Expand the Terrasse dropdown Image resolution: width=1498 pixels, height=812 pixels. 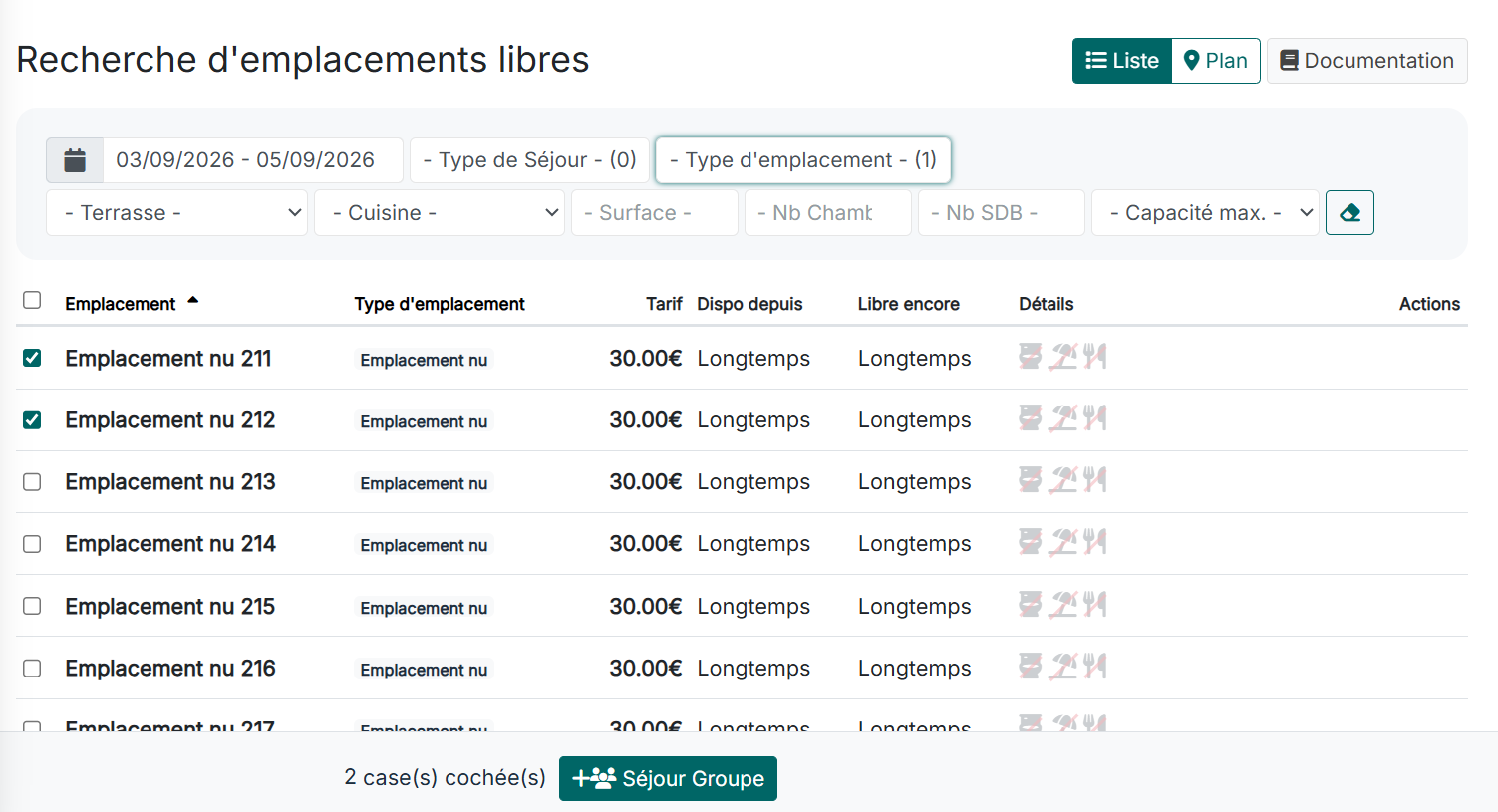point(176,213)
